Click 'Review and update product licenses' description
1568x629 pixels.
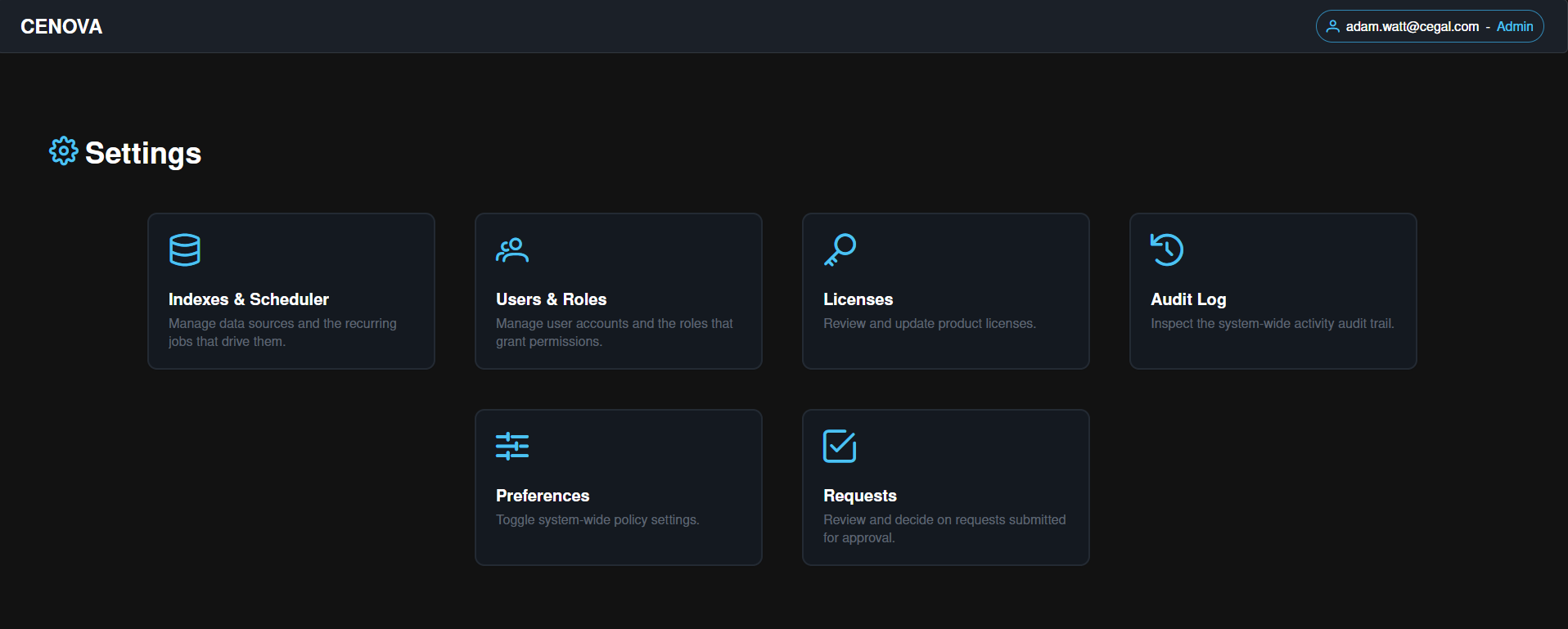click(930, 324)
